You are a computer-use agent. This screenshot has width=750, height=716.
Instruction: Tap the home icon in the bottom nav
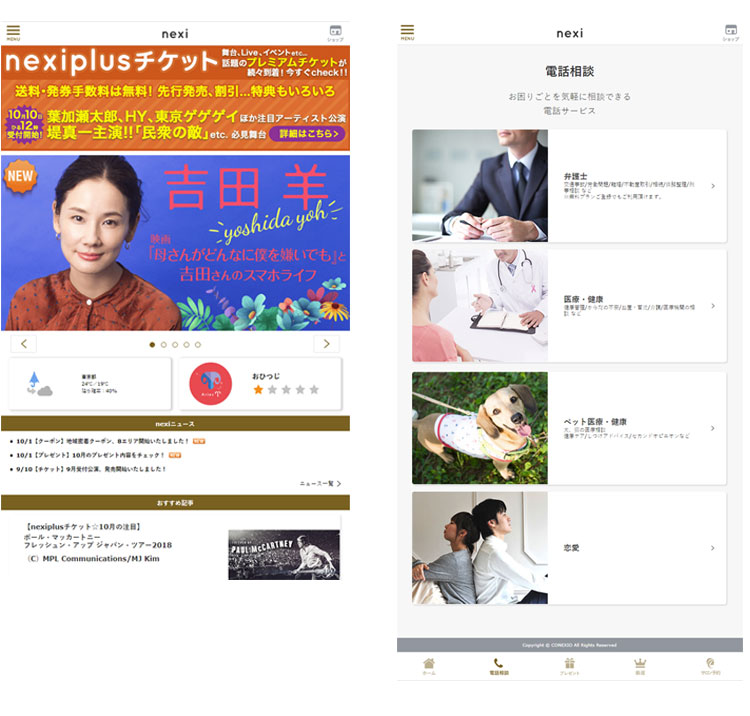click(x=429, y=666)
